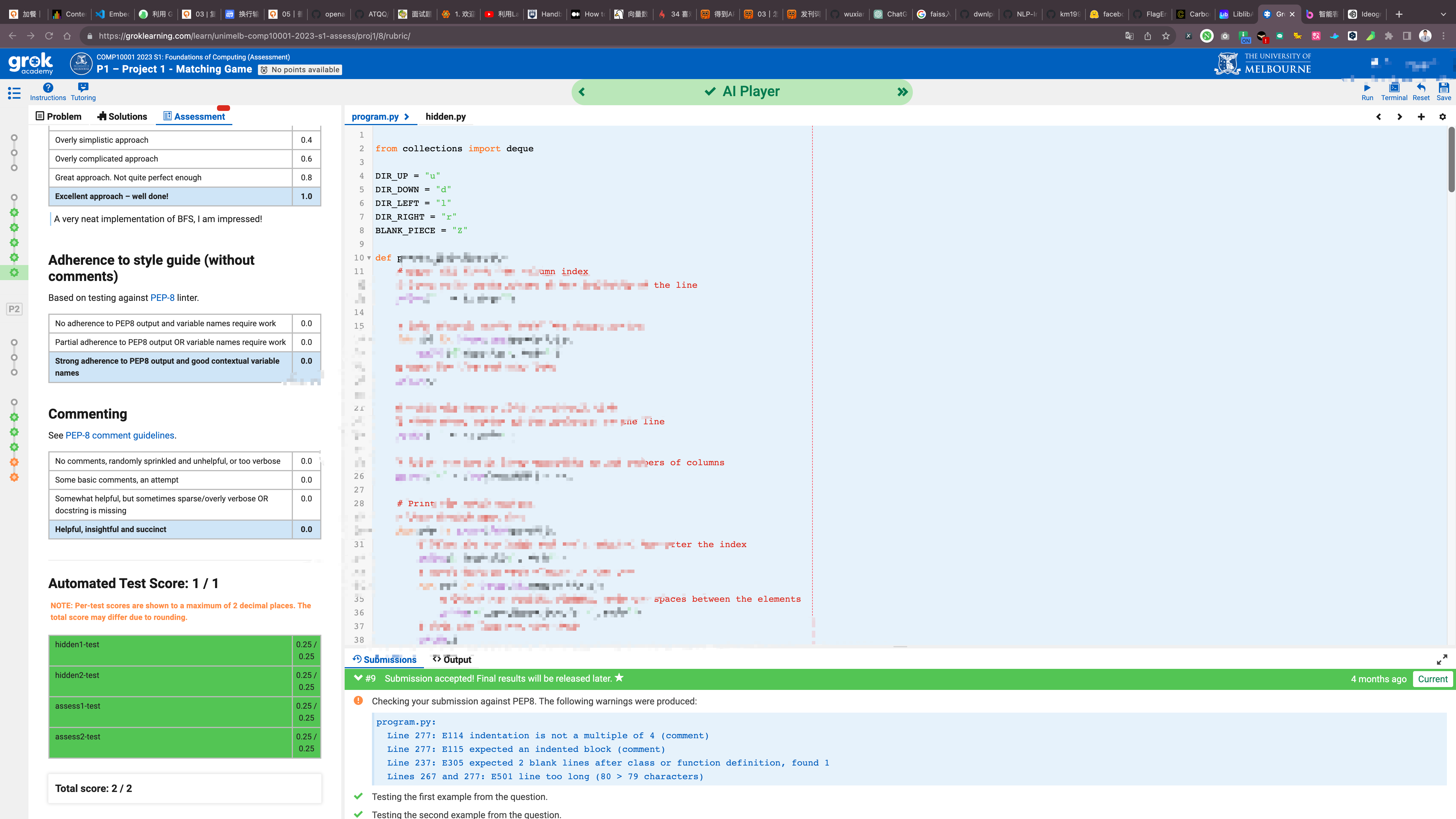The width and height of the screenshot is (1456, 819).
Task: Open editor settings gear
Action: pyautogui.click(x=1442, y=117)
